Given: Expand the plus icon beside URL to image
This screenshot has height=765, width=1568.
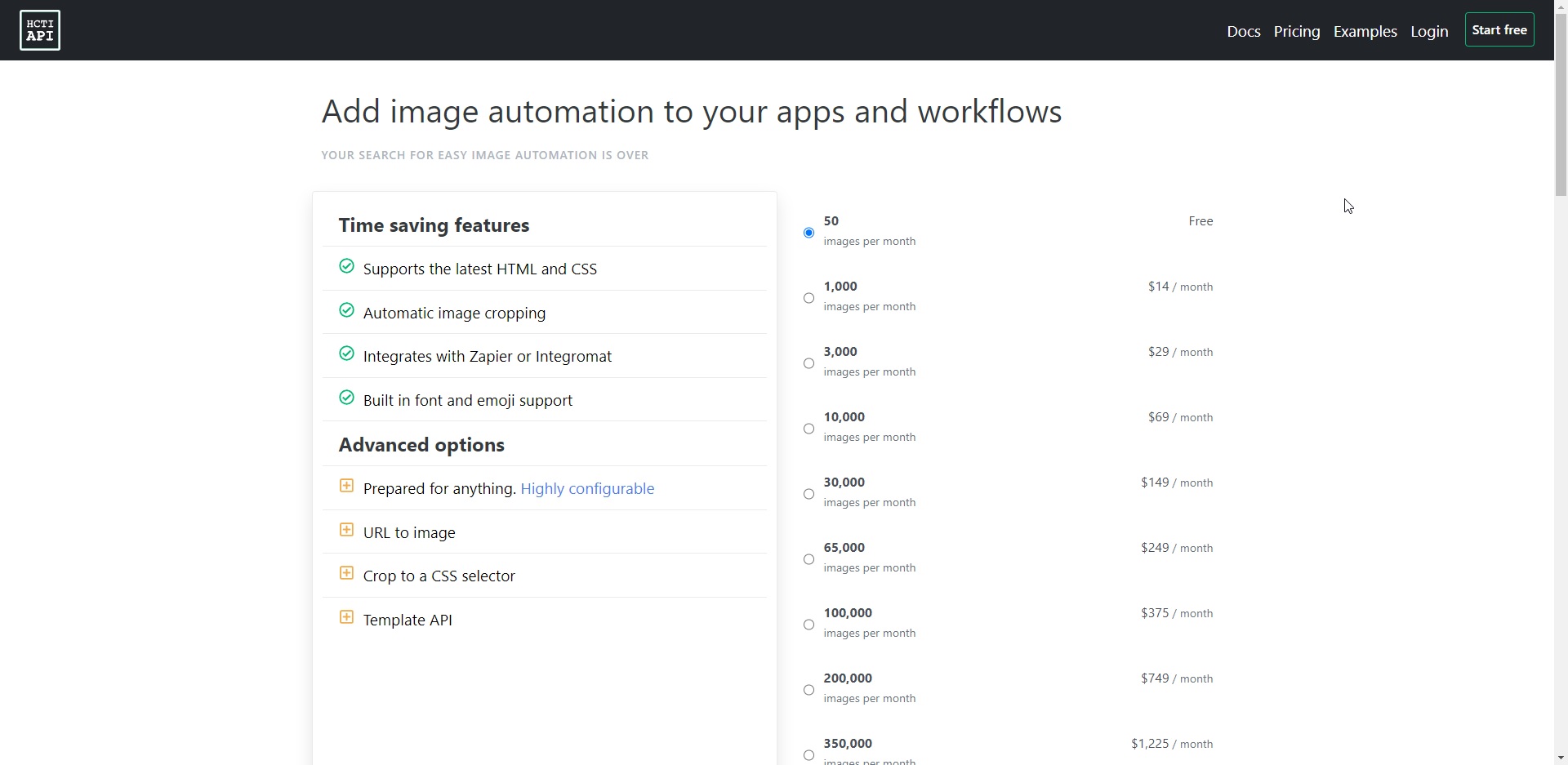Looking at the screenshot, I should click(x=346, y=530).
